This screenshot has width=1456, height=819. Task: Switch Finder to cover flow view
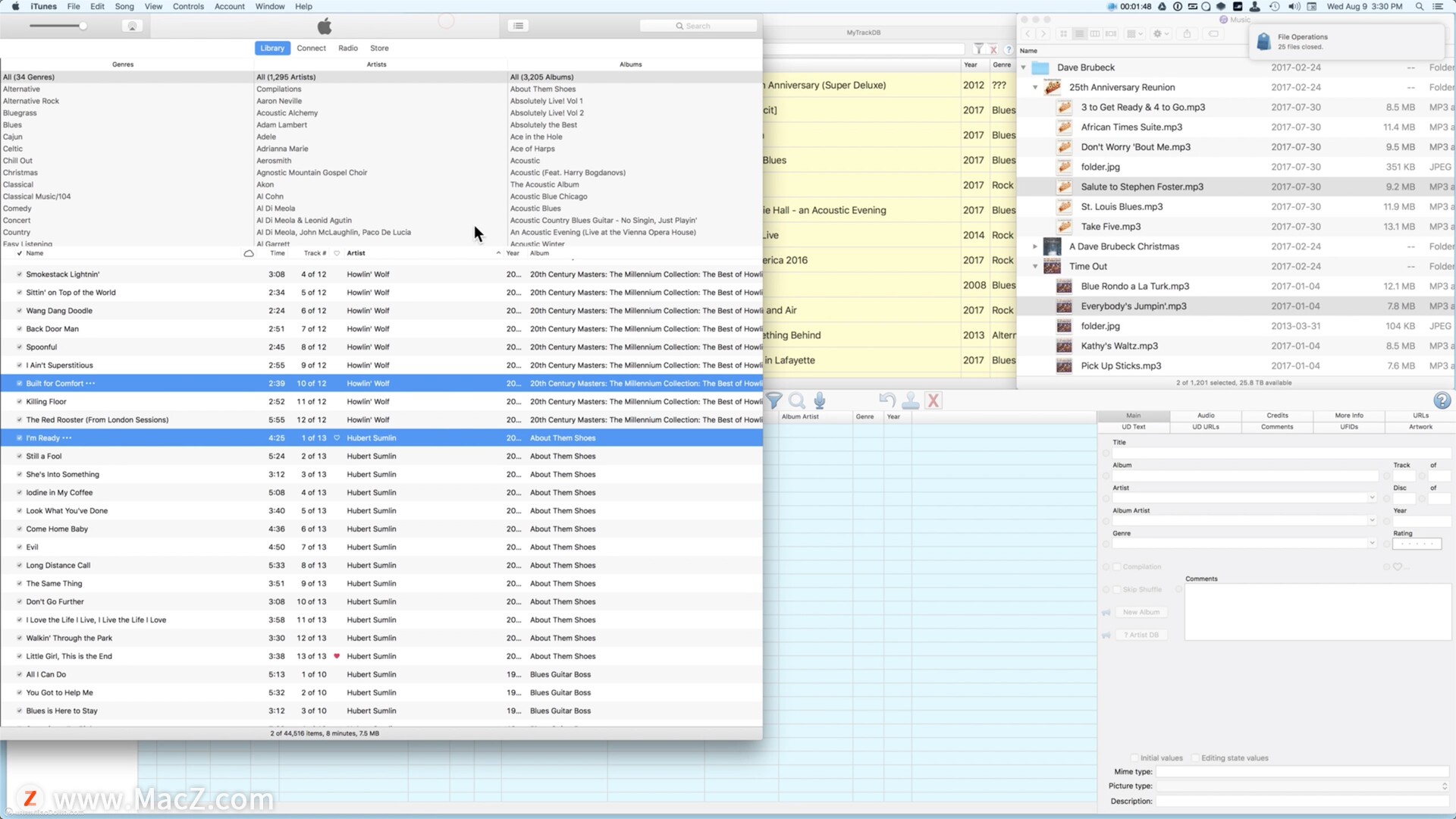(x=1111, y=33)
